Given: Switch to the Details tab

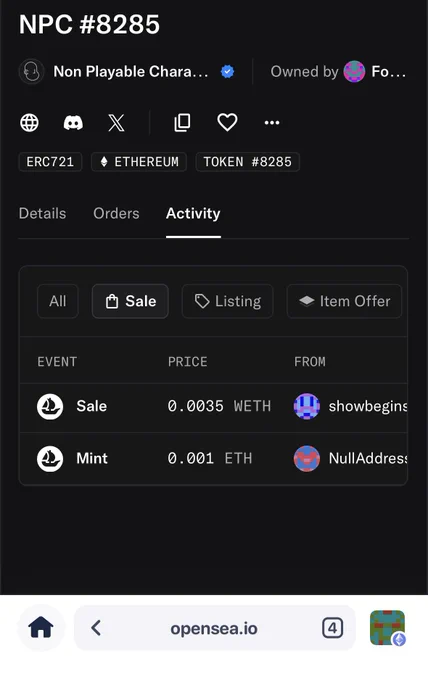Looking at the screenshot, I should 42,213.
